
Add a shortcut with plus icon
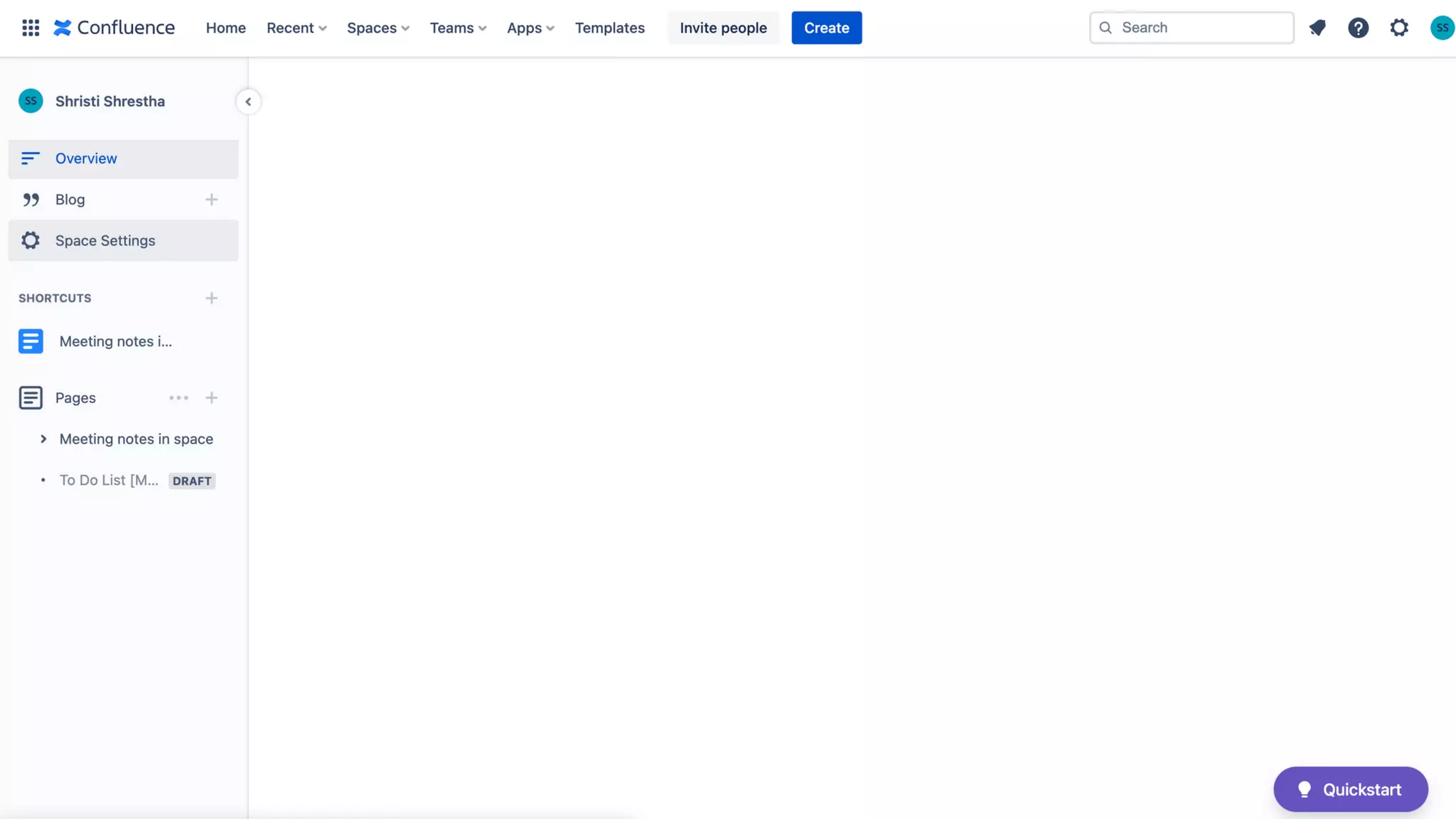pyautogui.click(x=211, y=298)
